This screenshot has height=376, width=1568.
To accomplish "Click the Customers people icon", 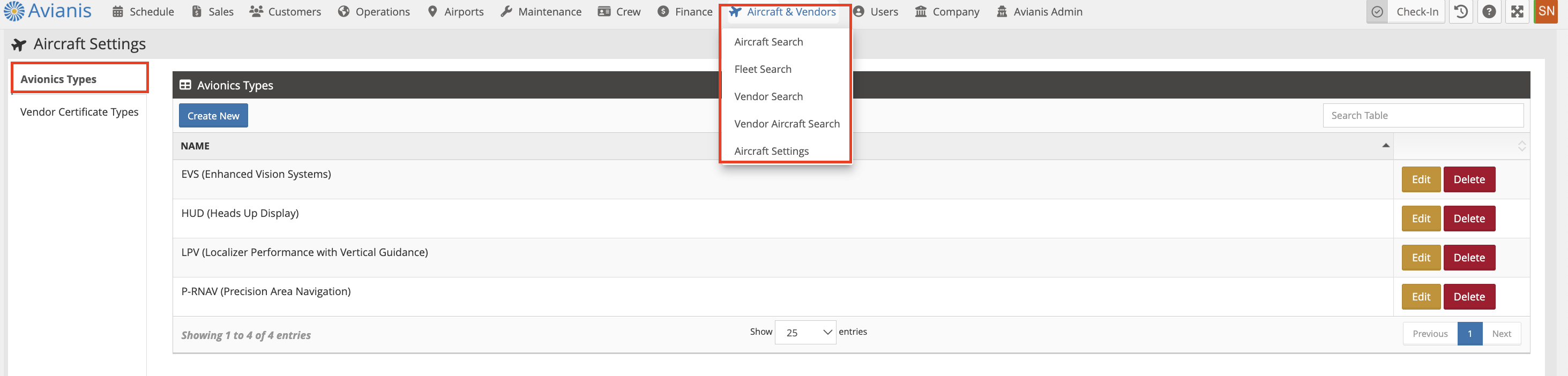I will click(256, 12).
